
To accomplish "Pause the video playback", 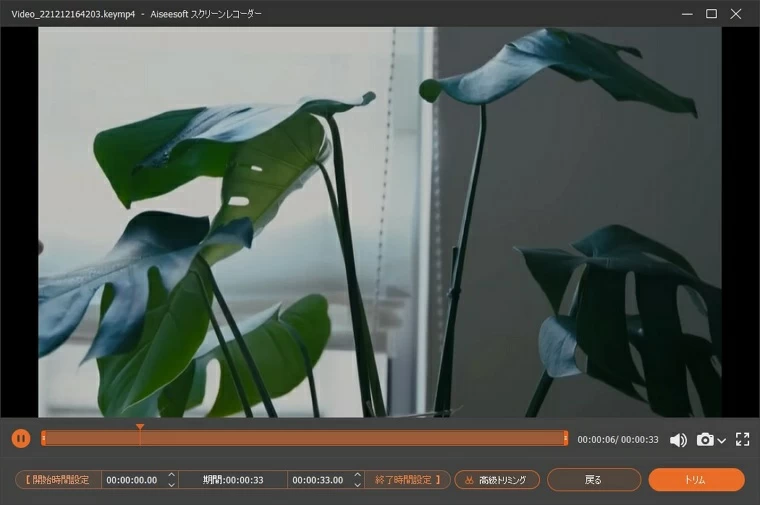I will pyautogui.click(x=21, y=438).
